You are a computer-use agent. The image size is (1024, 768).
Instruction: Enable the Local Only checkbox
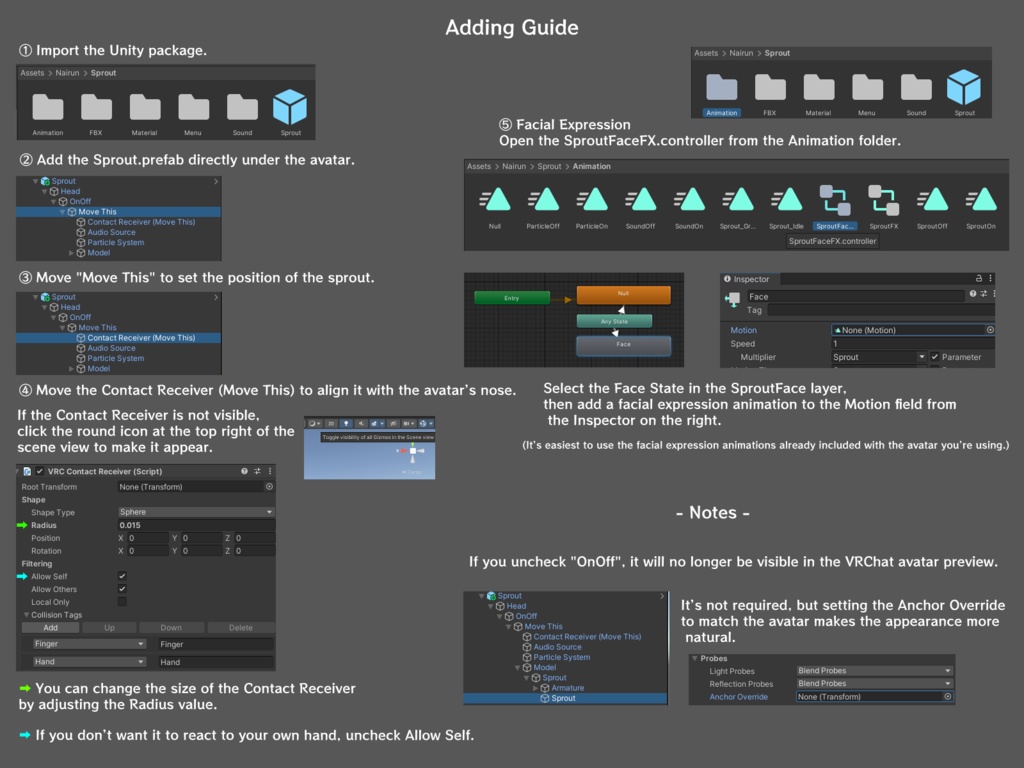[x=122, y=601]
